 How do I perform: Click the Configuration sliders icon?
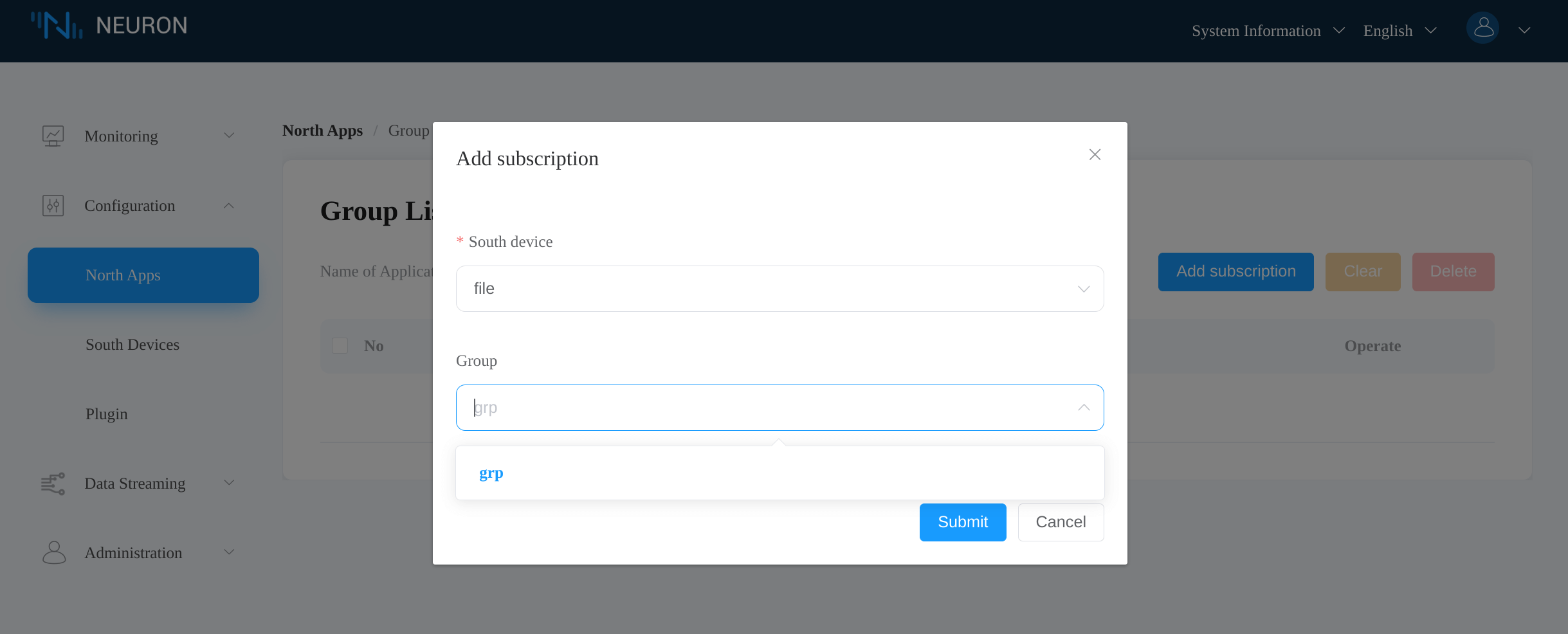point(53,205)
